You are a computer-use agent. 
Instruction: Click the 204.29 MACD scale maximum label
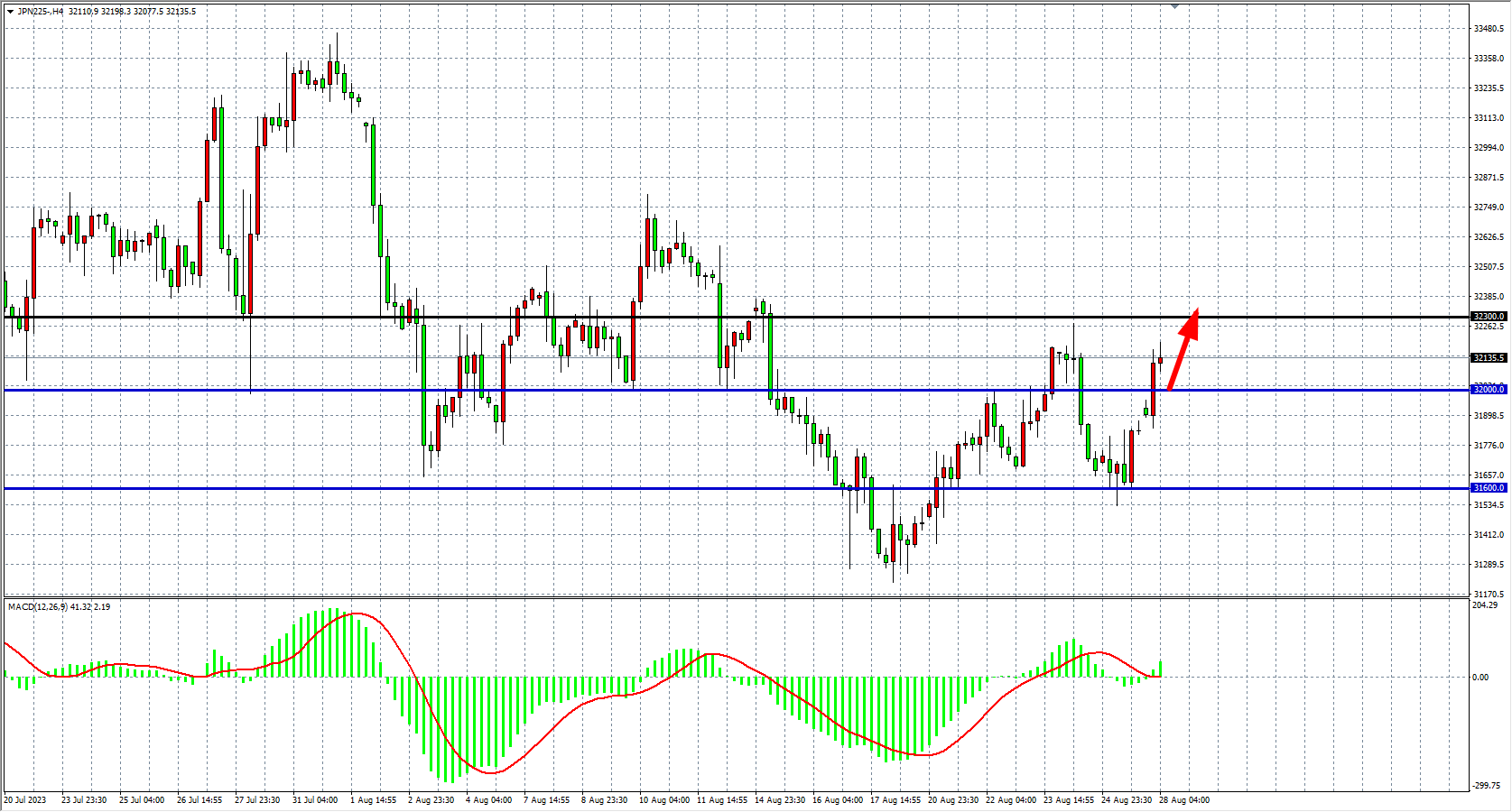point(1485,605)
